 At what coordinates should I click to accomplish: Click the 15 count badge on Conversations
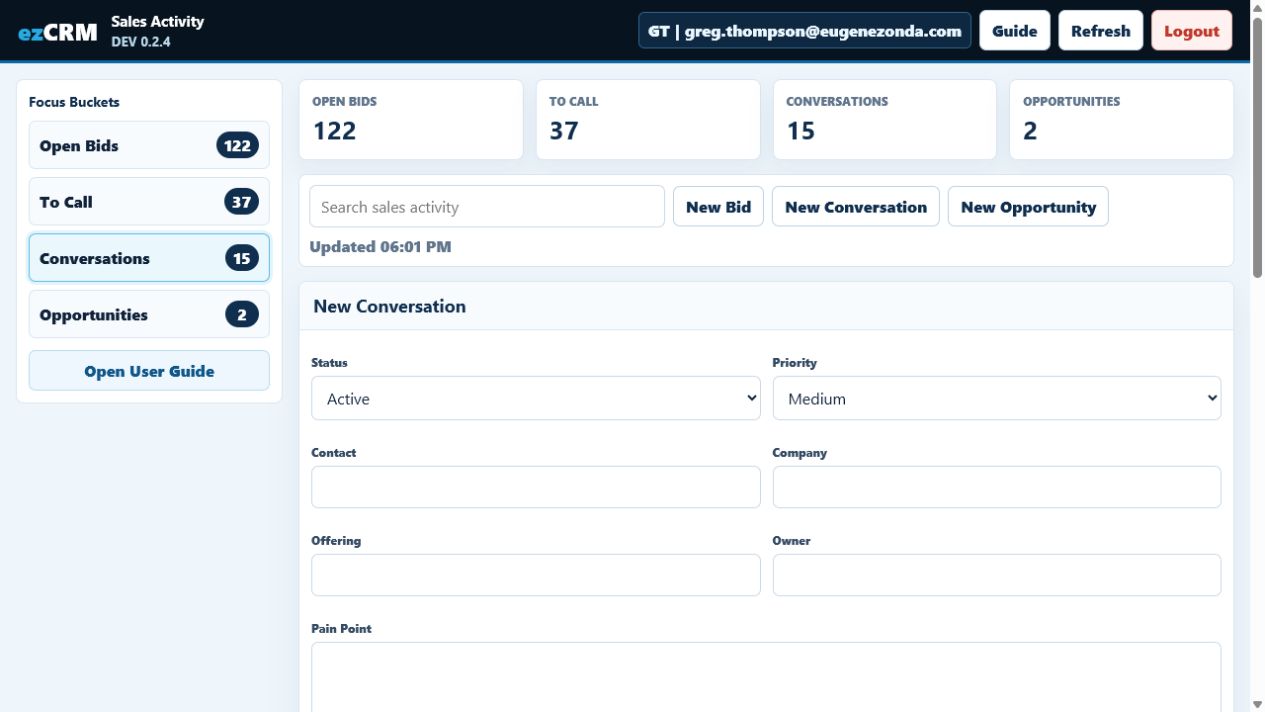point(242,258)
